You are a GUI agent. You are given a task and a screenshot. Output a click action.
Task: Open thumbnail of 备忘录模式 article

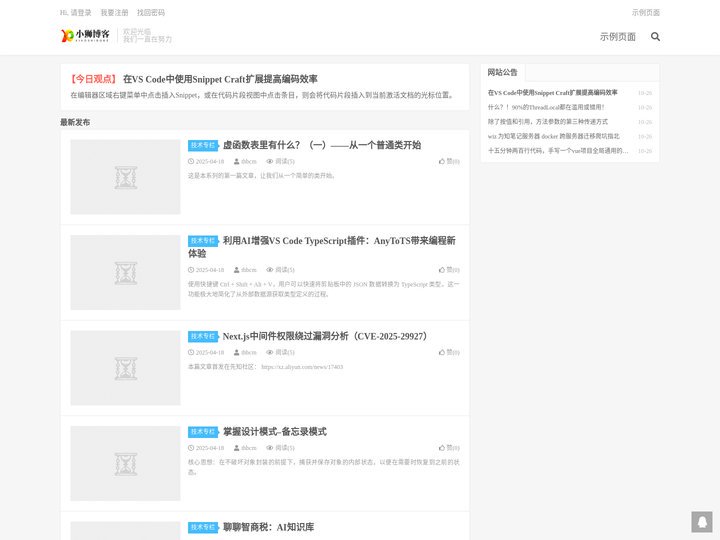click(x=125, y=463)
